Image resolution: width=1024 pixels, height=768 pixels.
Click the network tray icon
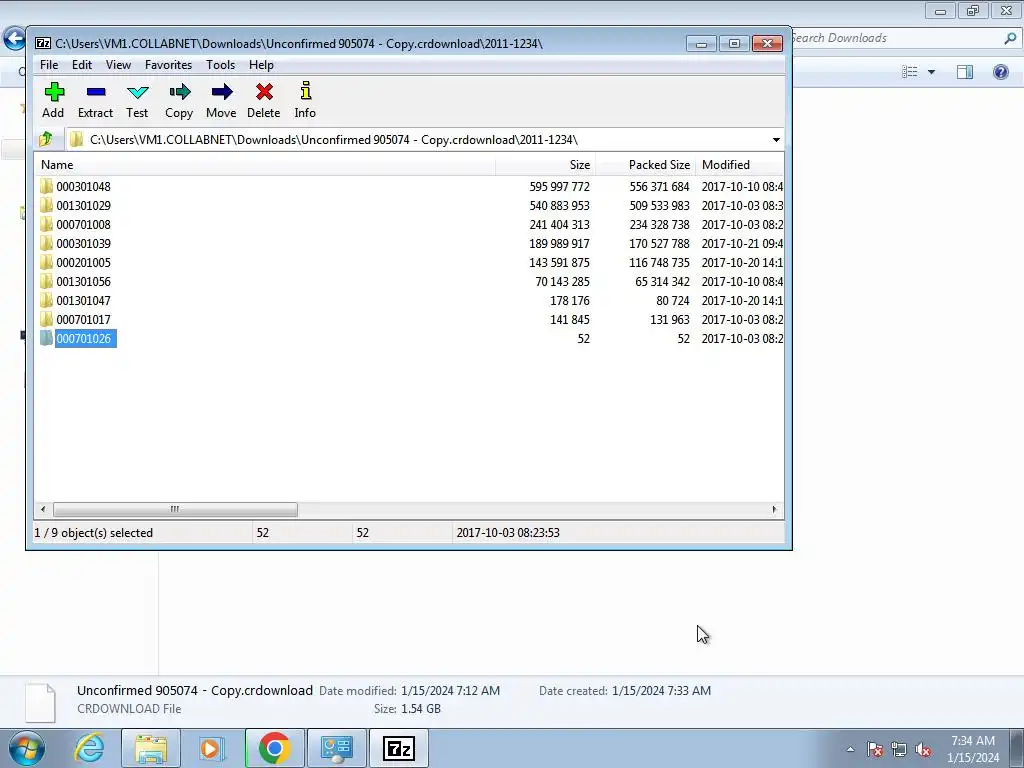[899, 749]
